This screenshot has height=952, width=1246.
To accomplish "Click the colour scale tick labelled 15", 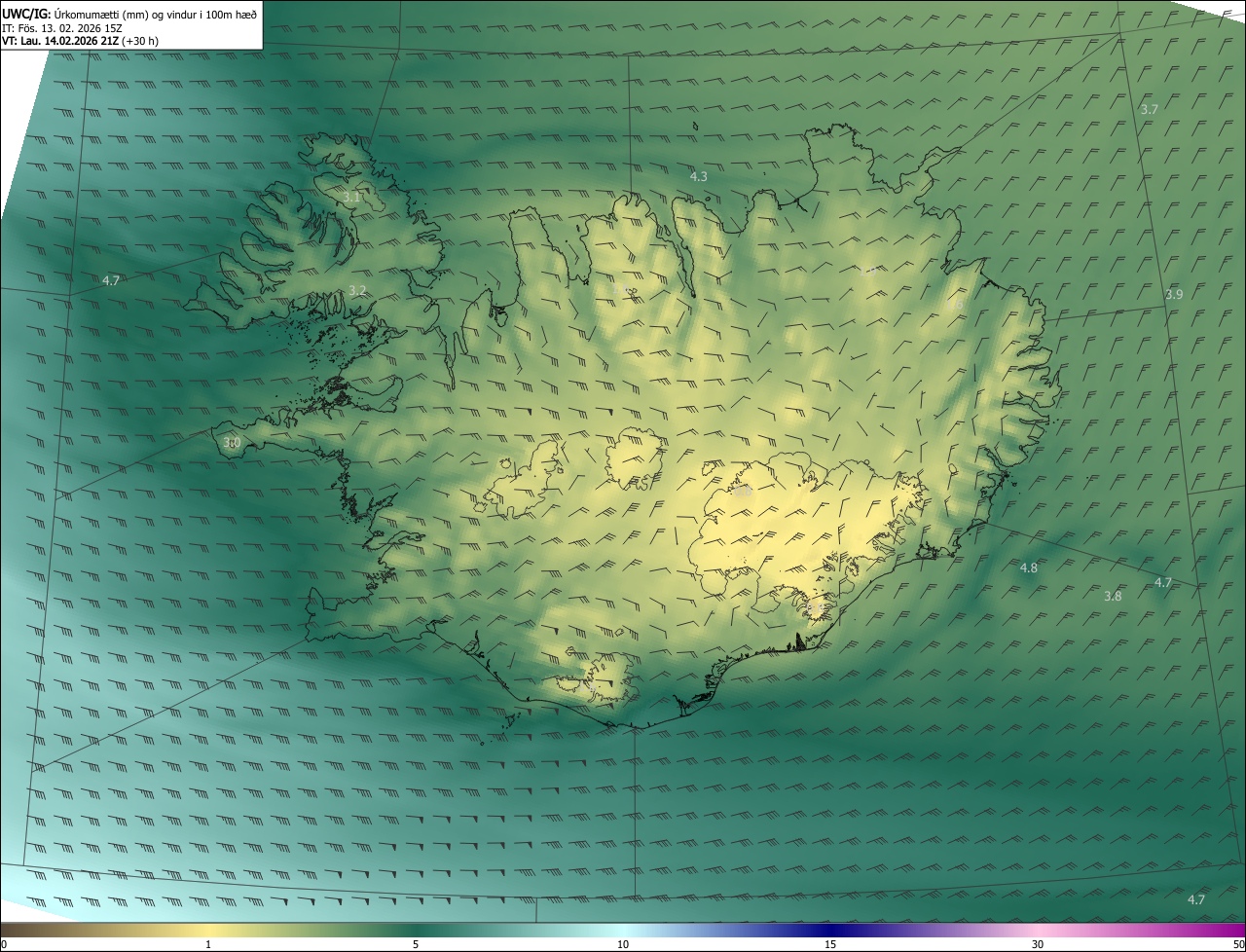I will click(x=830, y=944).
